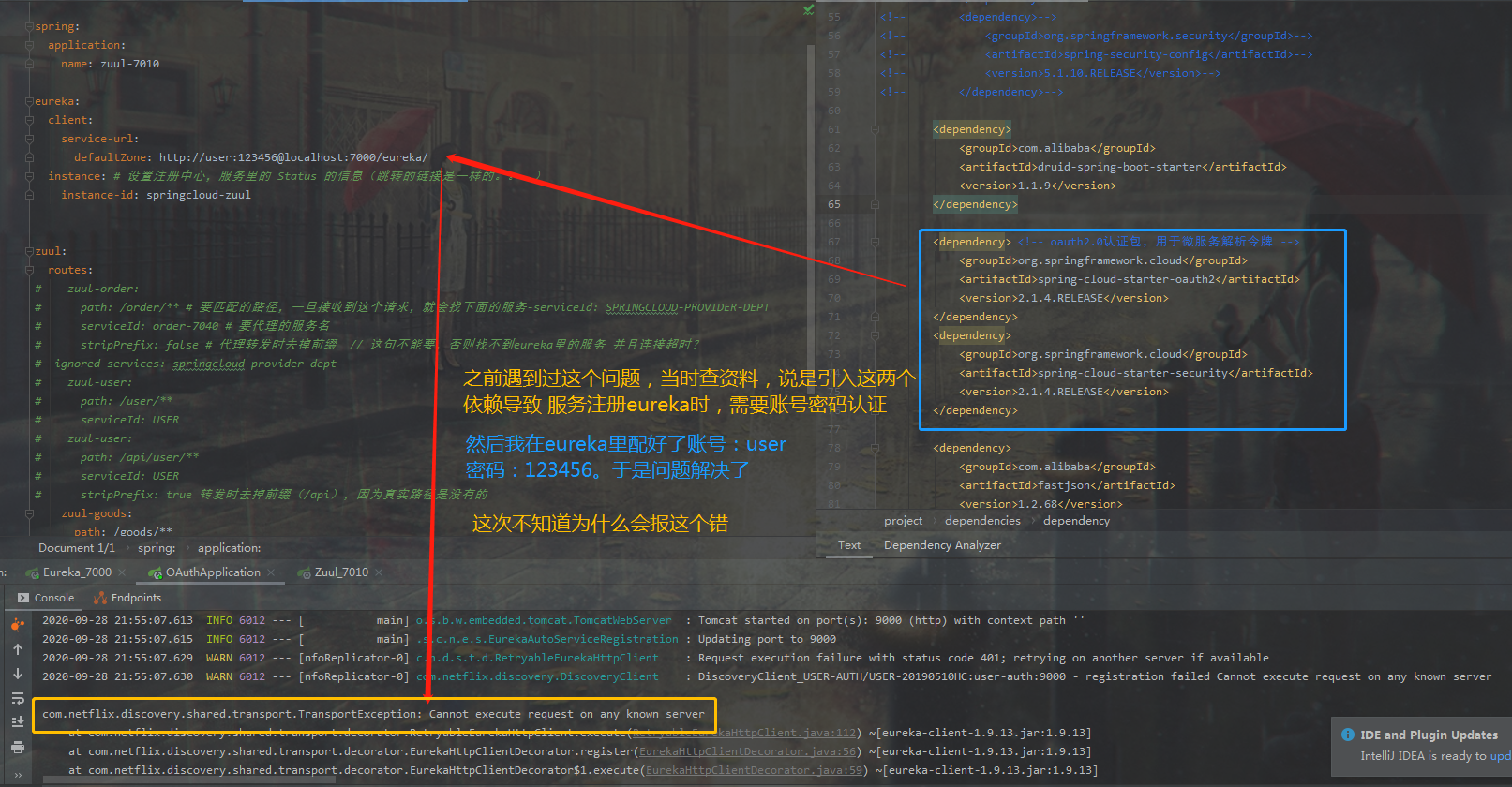Click the defaultZone URL value
This screenshot has width=1512, height=787.
tap(293, 157)
